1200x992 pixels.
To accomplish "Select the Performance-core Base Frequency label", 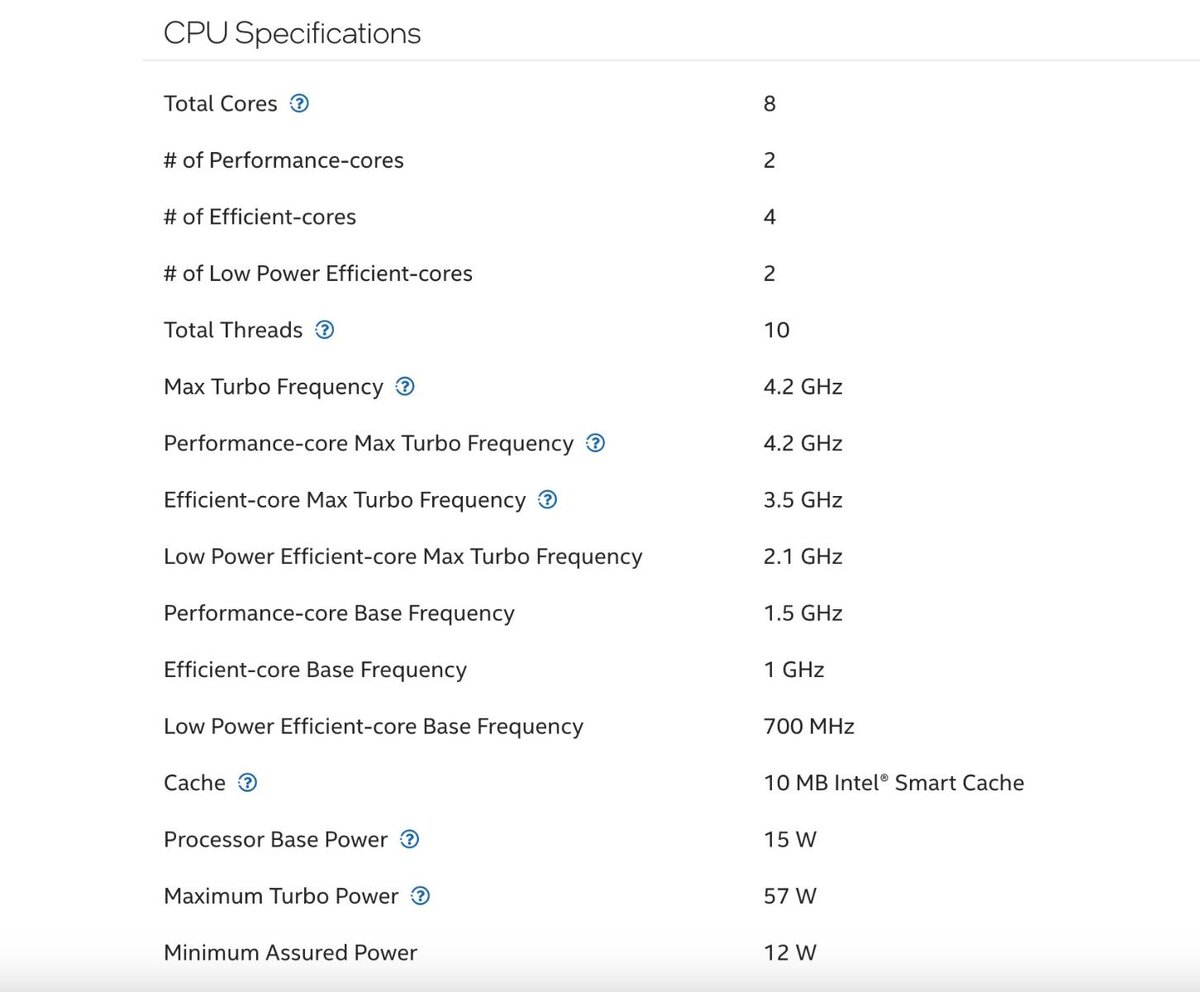I will tap(339, 613).
